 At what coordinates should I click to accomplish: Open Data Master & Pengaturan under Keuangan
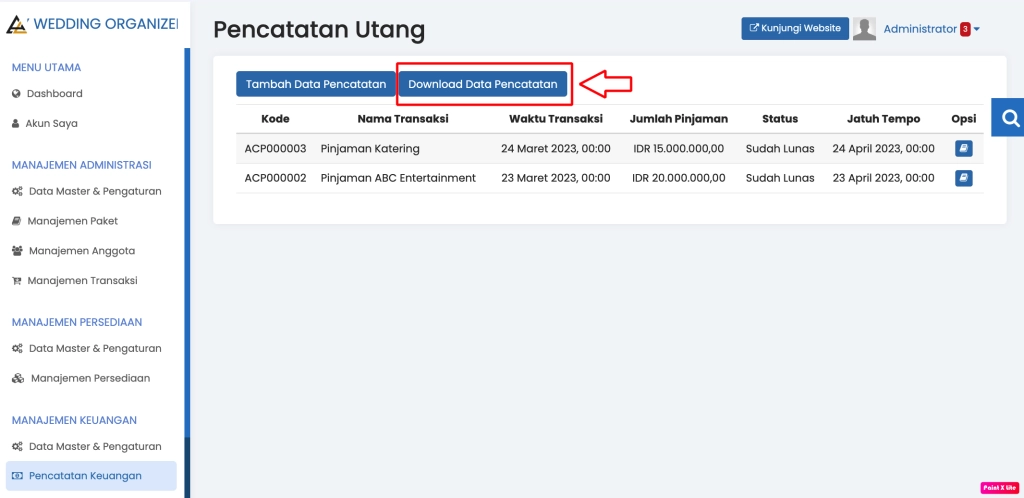tap(94, 447)
